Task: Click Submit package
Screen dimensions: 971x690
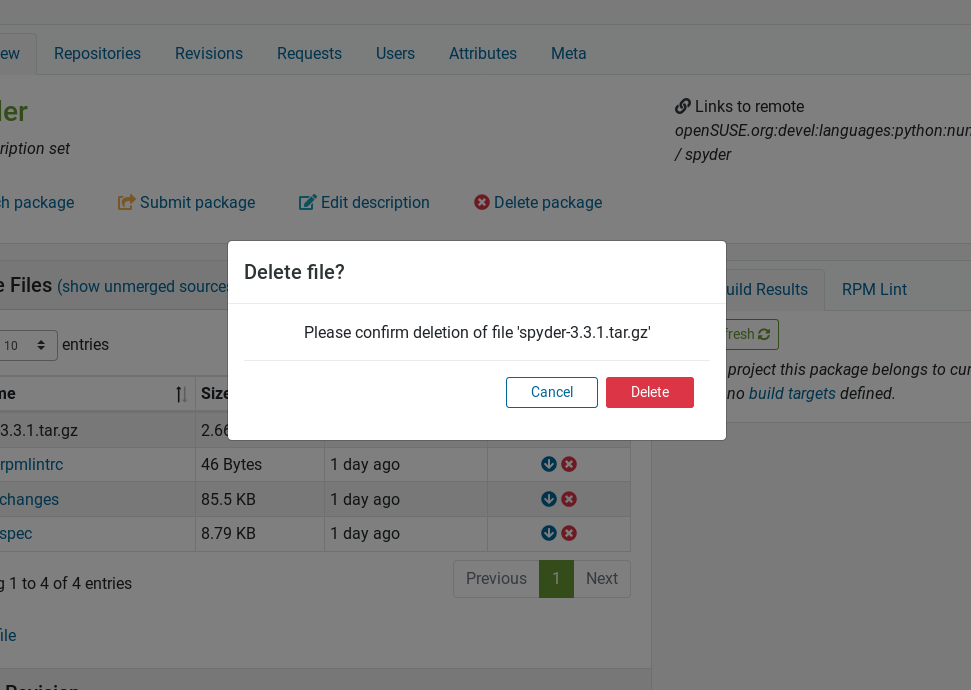Action: [186, 202]
